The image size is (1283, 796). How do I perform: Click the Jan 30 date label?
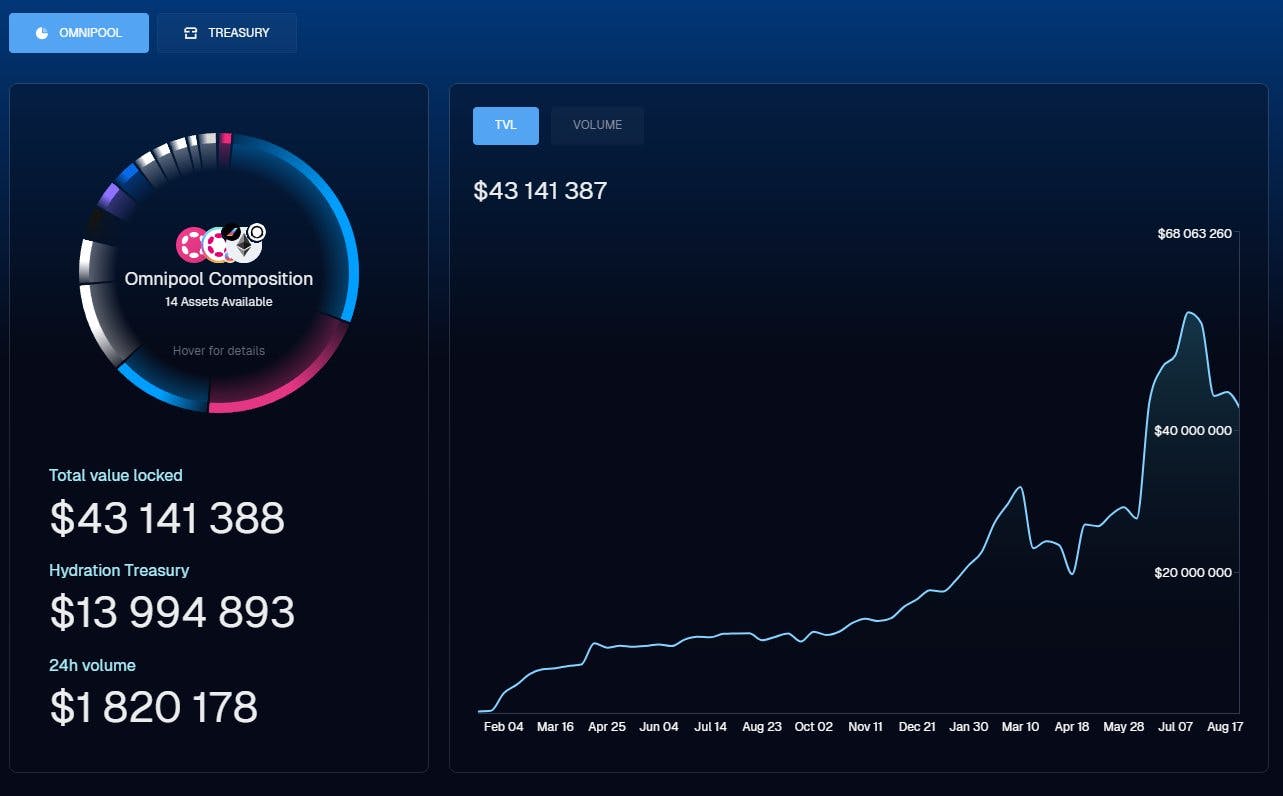[968, 727]
